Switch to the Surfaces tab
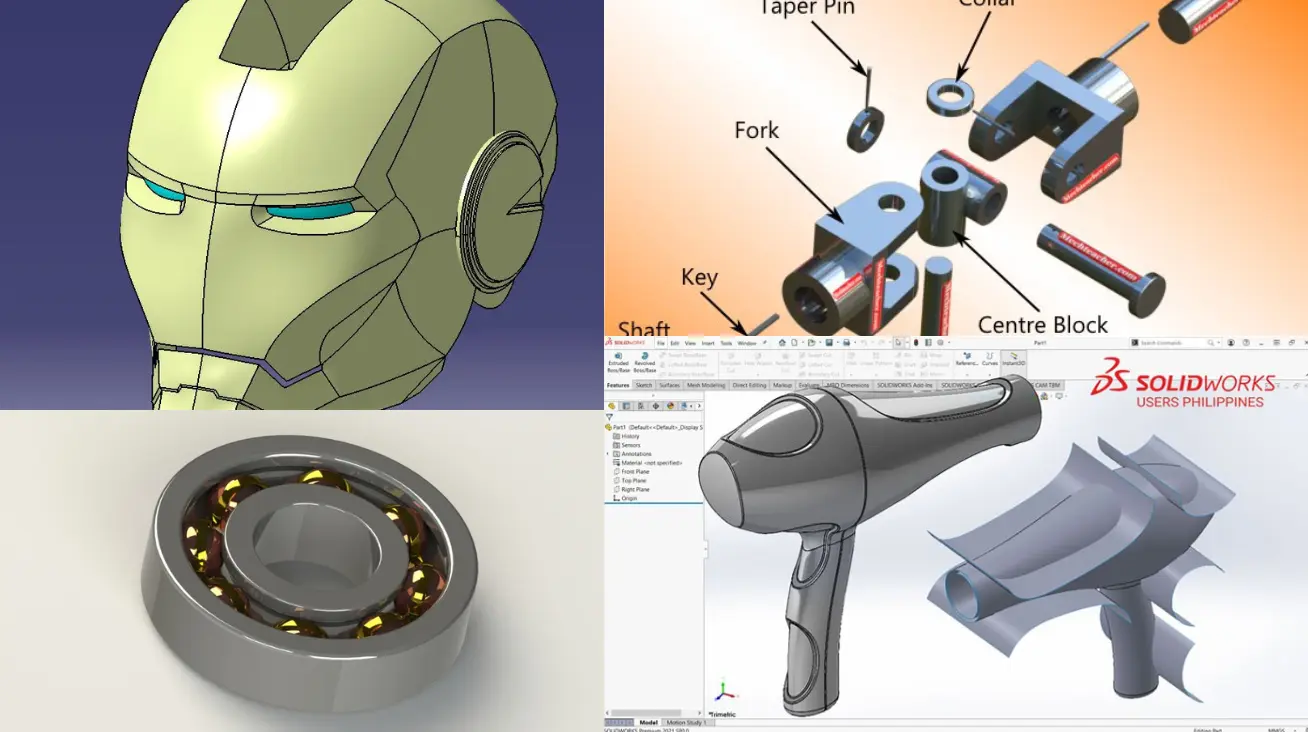 tap(669, 385)
